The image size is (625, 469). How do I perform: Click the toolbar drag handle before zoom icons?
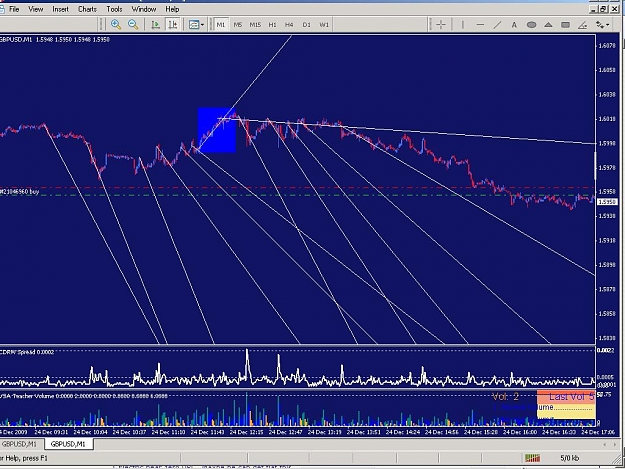[101, 25]
